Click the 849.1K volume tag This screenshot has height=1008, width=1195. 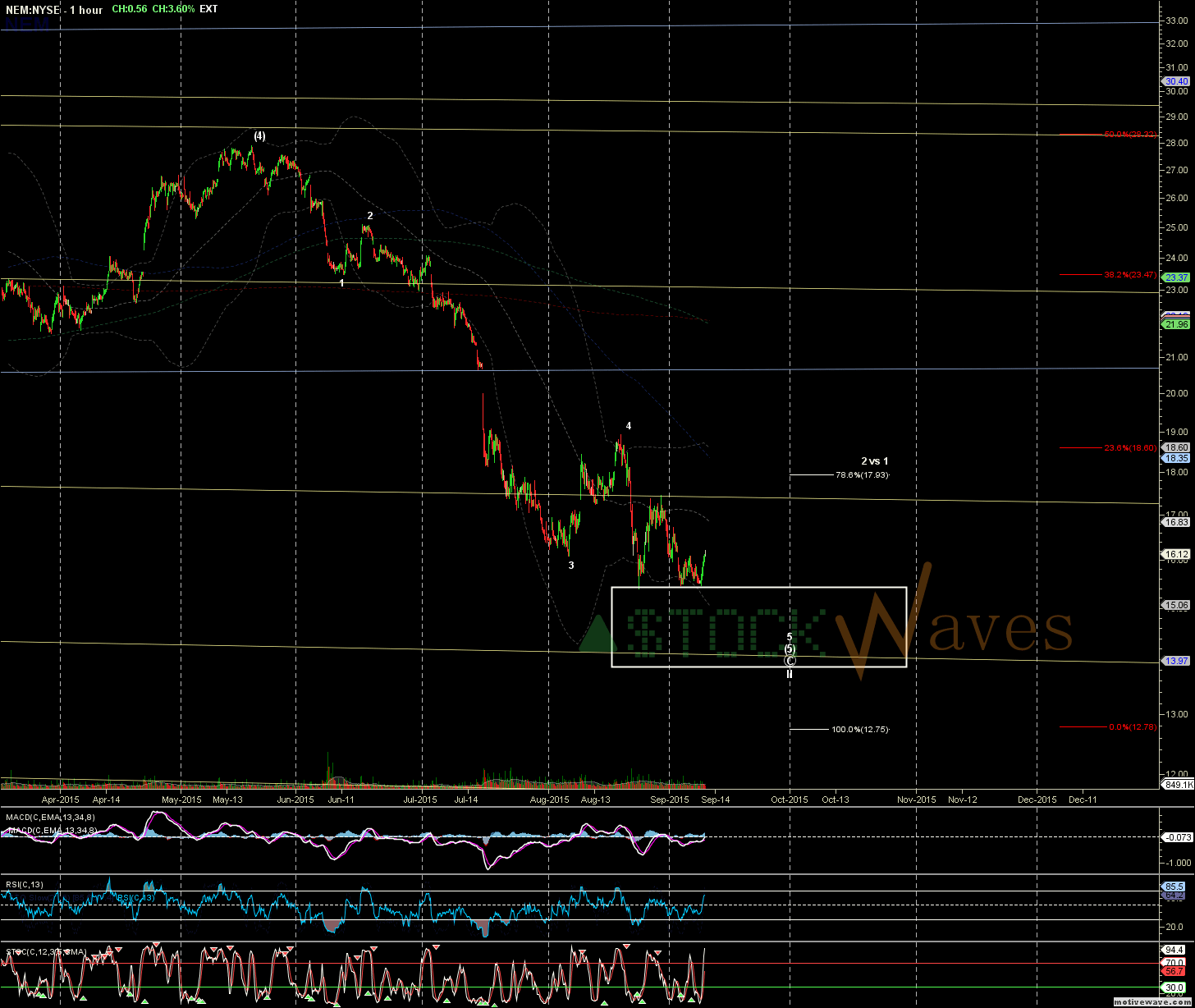point(1177,785)
